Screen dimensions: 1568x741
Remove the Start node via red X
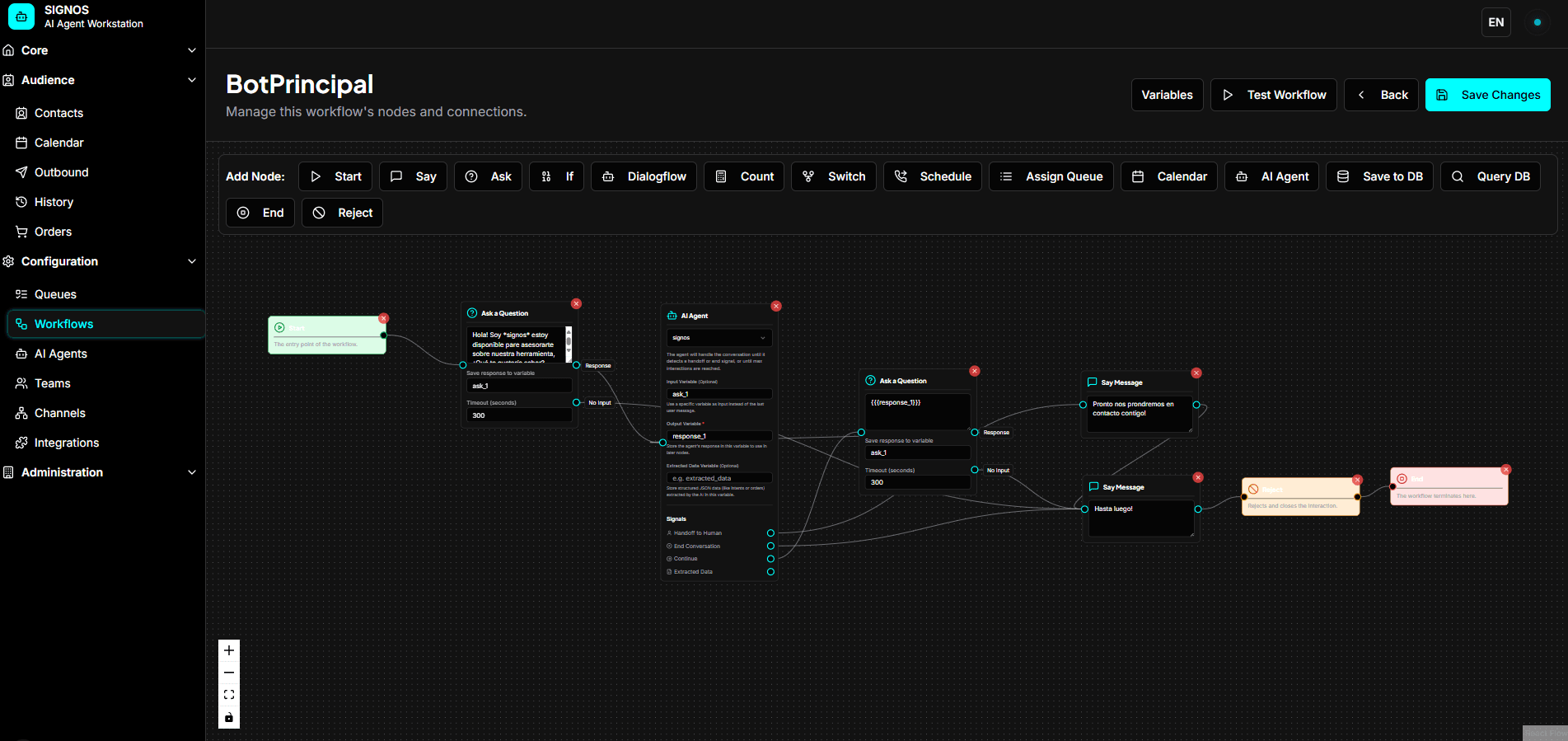click(383, 318)
